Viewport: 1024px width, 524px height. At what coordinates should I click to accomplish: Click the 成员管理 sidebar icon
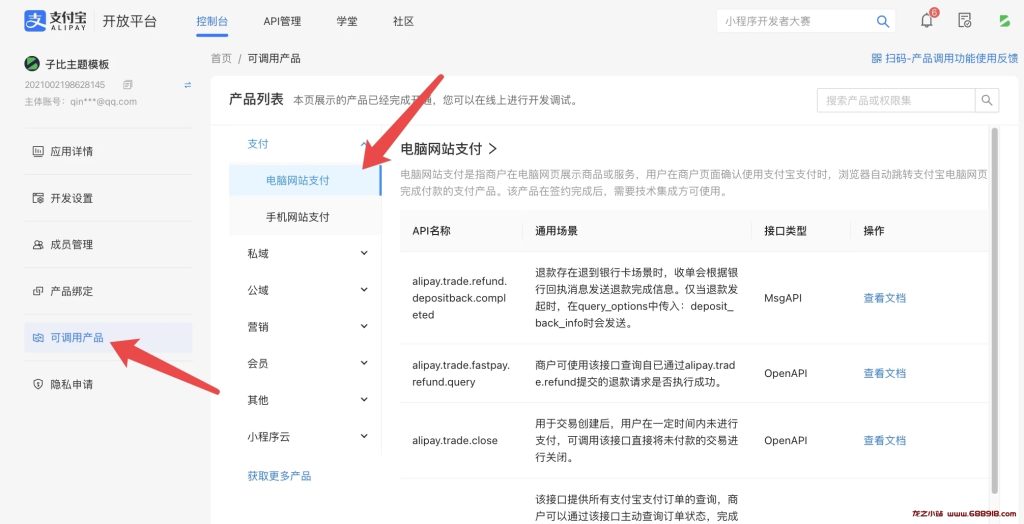pyautogui.click(x=38, y=244)
